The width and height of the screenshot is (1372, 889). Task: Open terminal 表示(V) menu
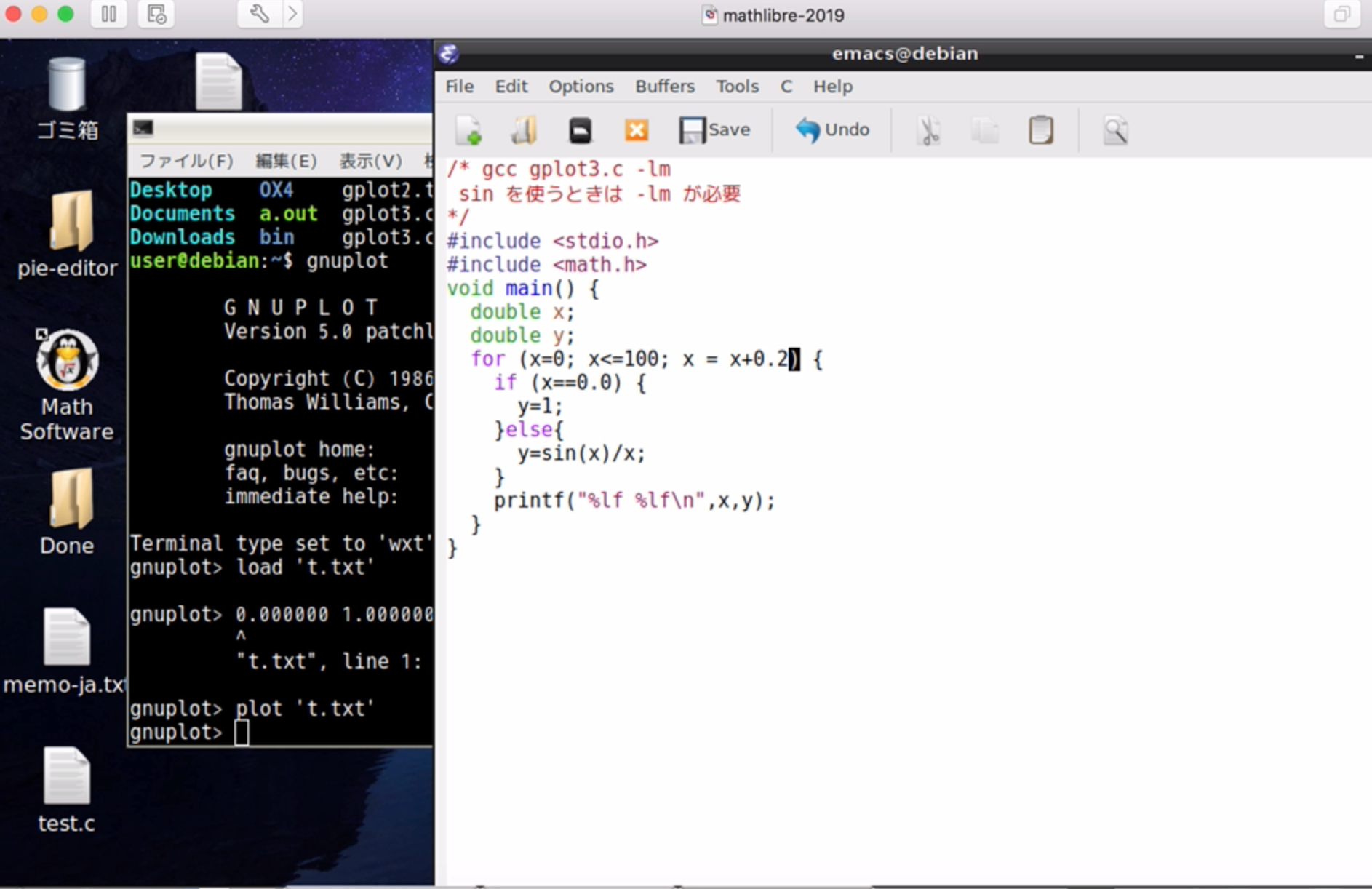click(x=370, y=161)
